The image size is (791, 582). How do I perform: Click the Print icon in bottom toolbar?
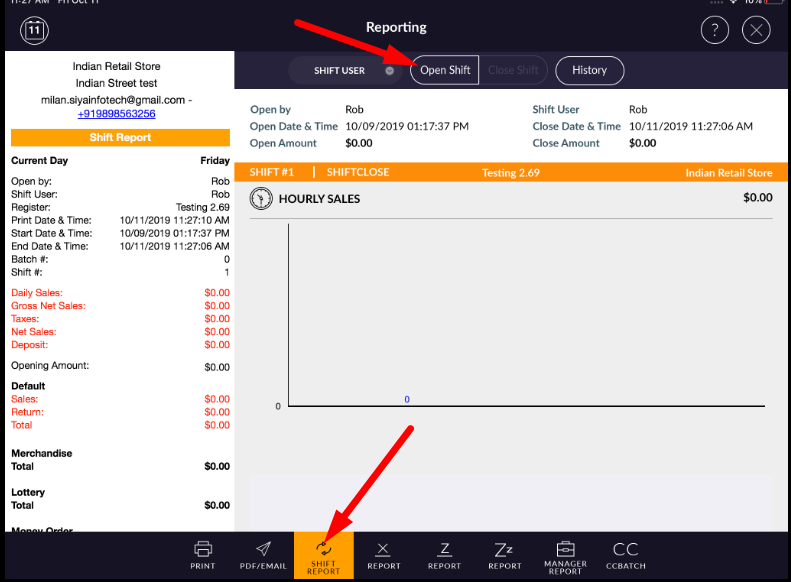[x=203, y=555]
